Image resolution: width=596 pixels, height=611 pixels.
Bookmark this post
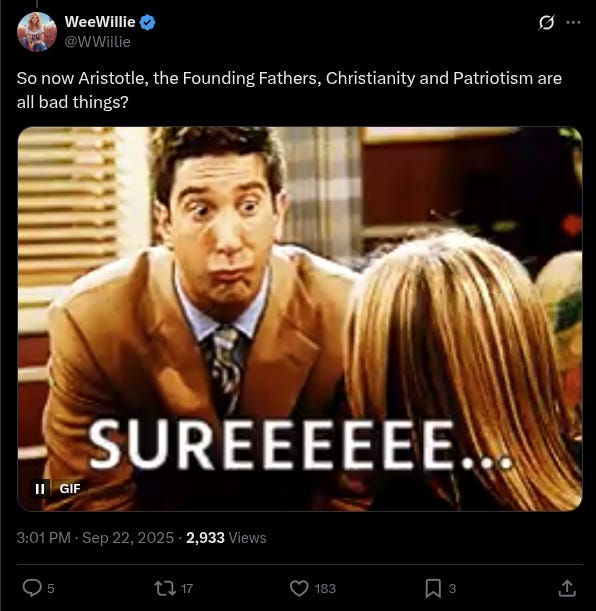(x=433, y=588)
